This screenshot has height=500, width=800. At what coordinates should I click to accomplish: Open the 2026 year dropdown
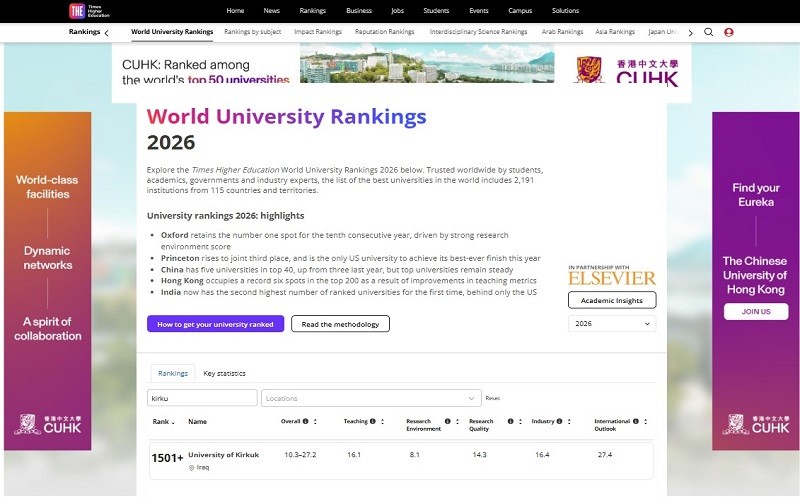click(612, 324)
